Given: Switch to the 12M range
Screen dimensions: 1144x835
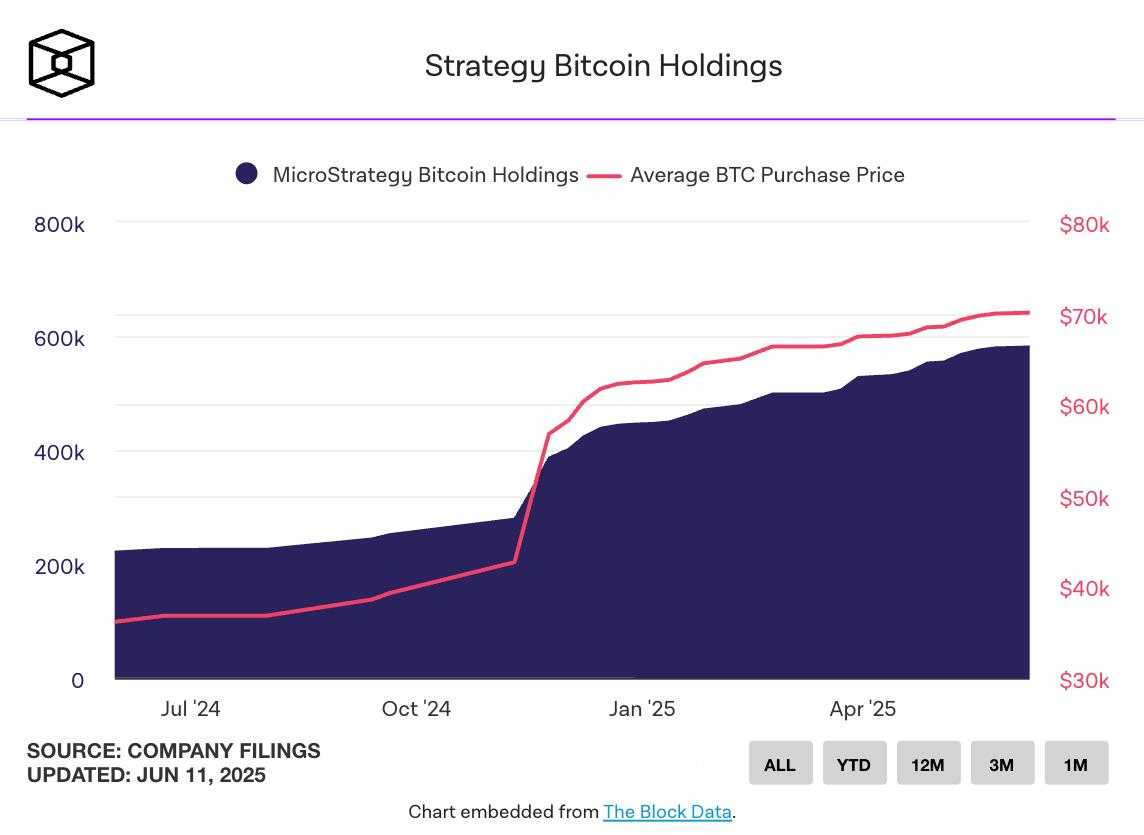Looking at the screenshot, I should click(x=928, y=763).
